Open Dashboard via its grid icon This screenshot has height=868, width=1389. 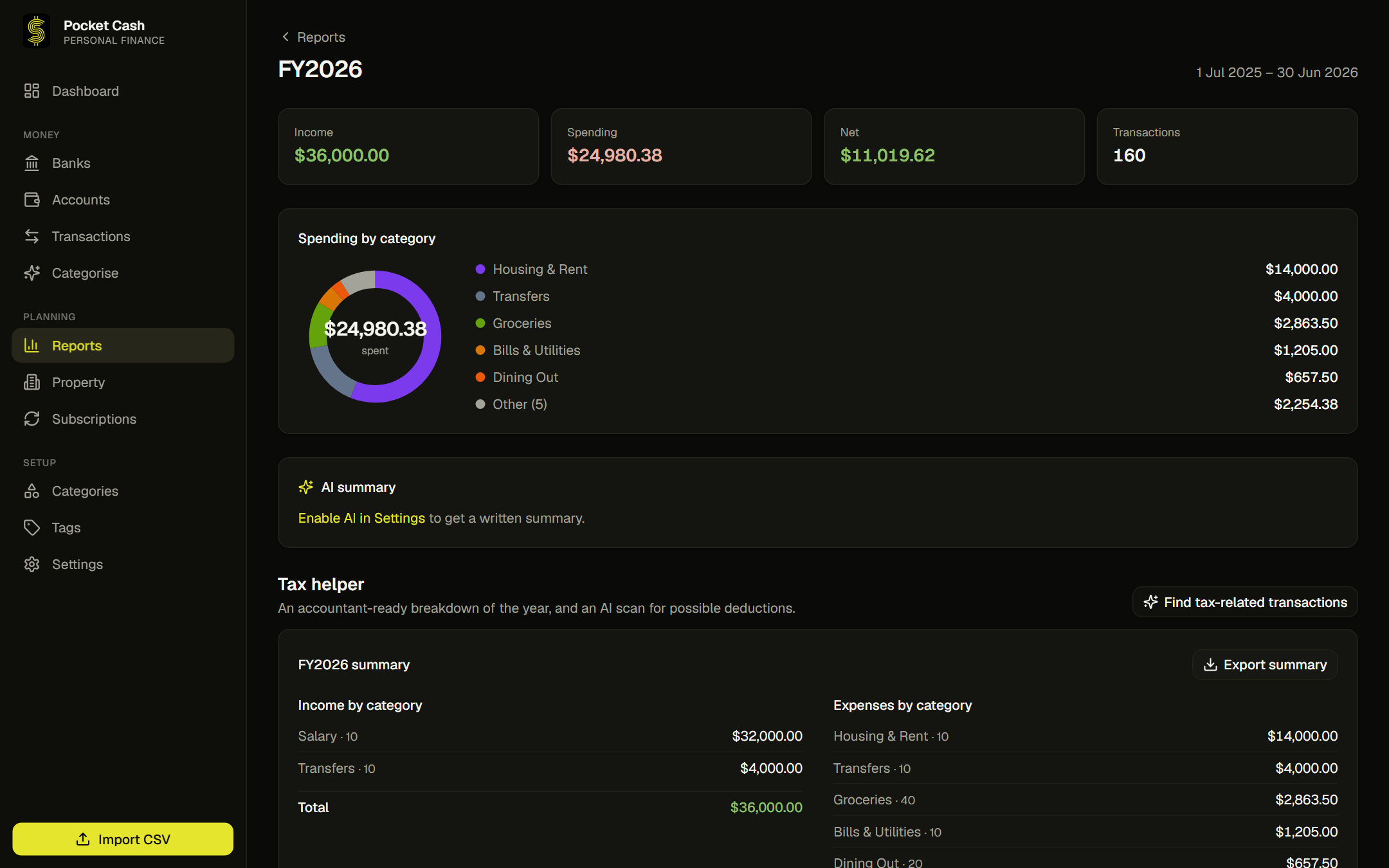click(32, 91)
